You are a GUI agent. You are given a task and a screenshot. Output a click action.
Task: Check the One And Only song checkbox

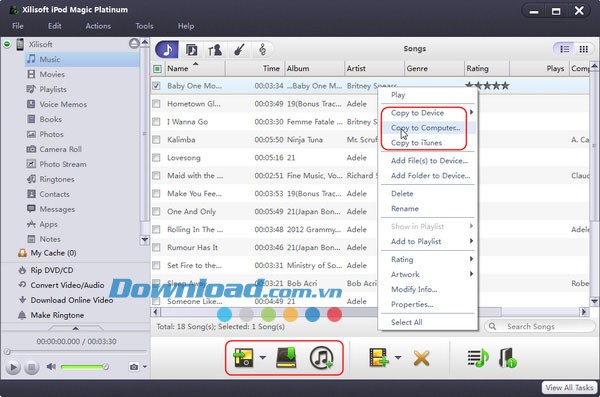point(156,211)
